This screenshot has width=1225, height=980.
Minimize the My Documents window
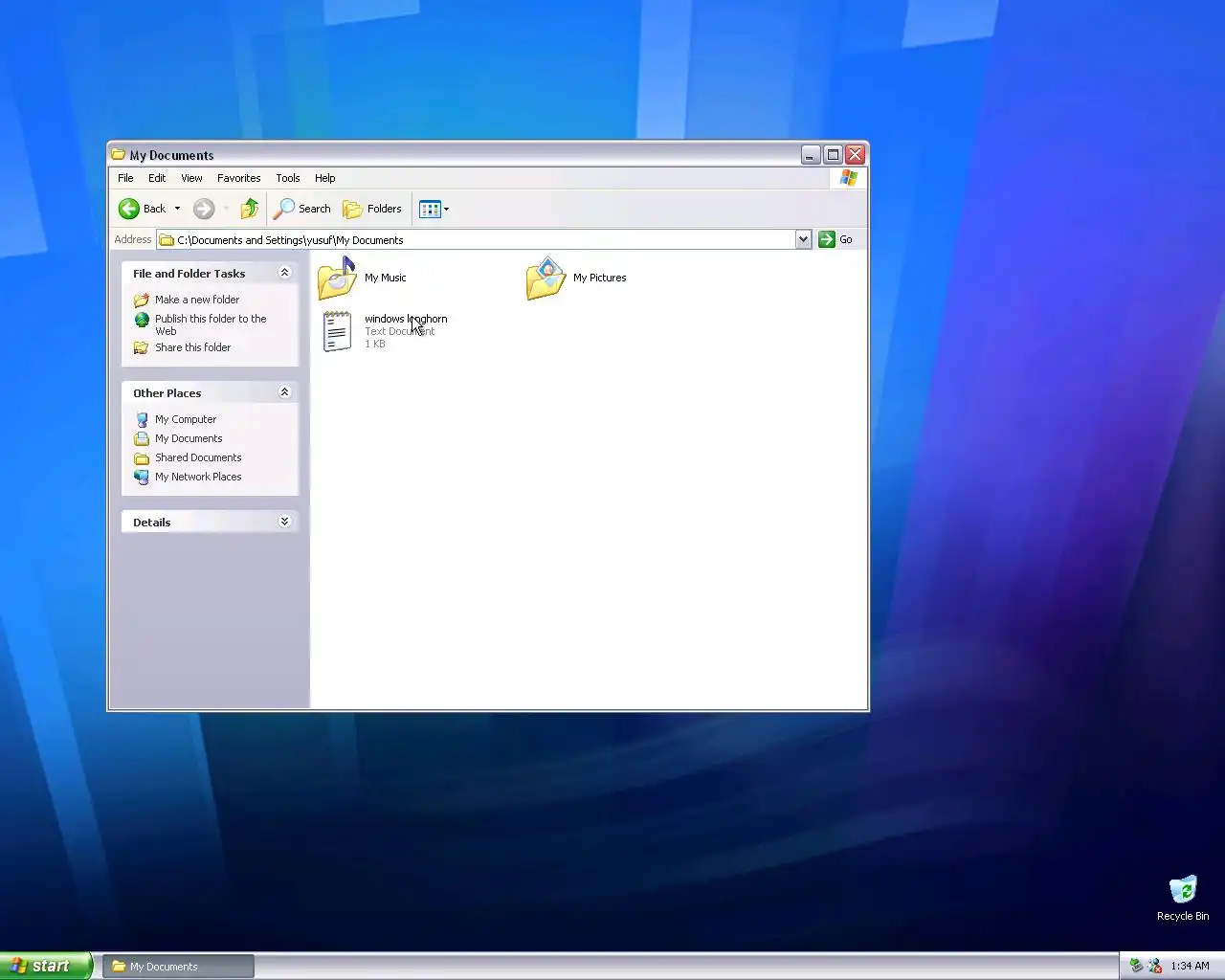811,154
